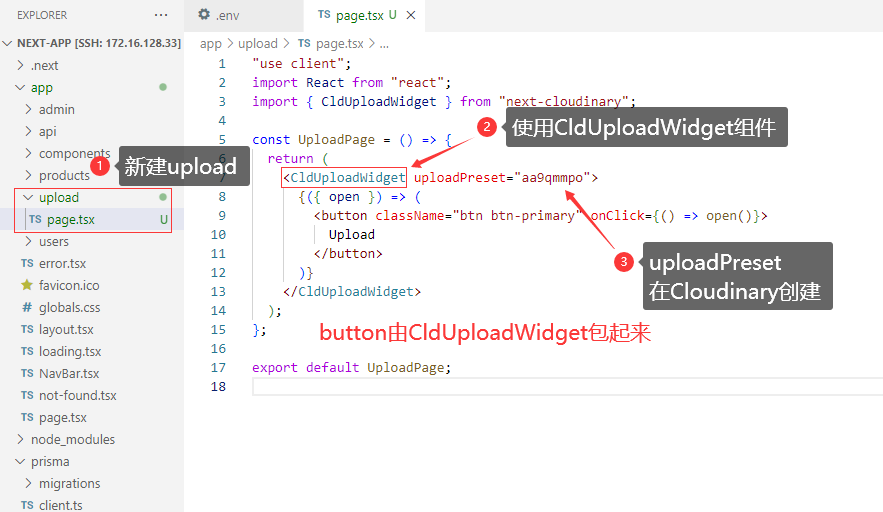The image size is (883, 512).
Task: Open the Explorer more actions ellipsis
Action: click(161, 15)
